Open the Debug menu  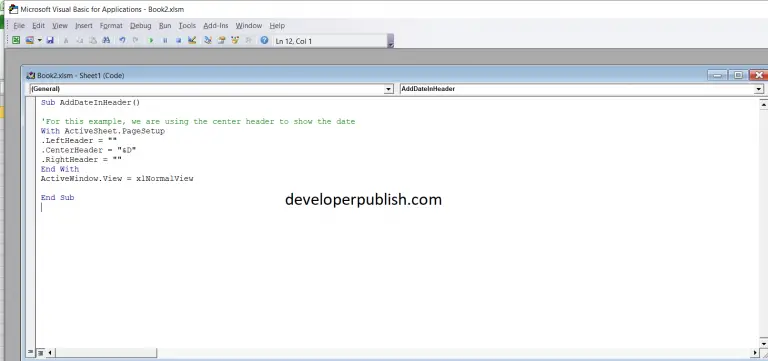[141, 25]
